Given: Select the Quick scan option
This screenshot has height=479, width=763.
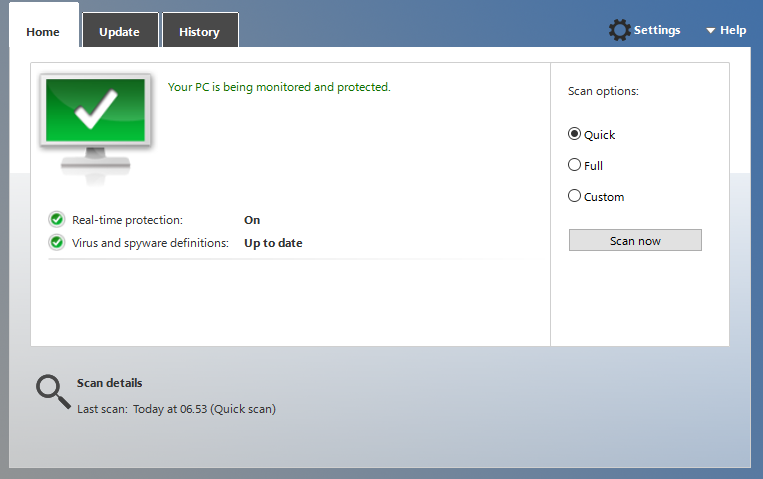Looking at the screenshot, I should (x=574, y=134).
